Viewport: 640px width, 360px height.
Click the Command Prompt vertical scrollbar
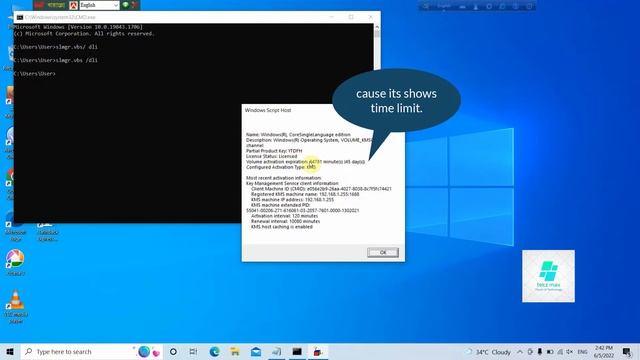(x=377, y=46)
